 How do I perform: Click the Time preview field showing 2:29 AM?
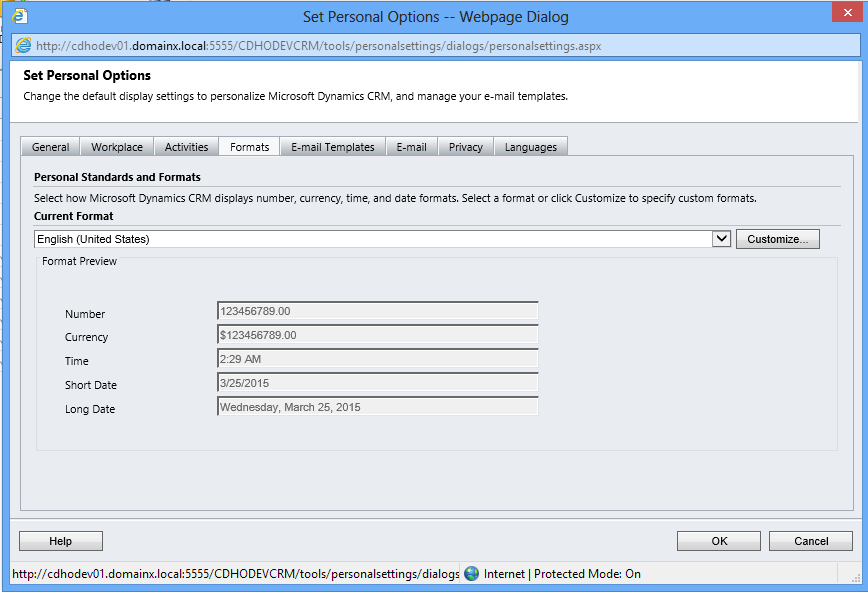tap(378, 359)
